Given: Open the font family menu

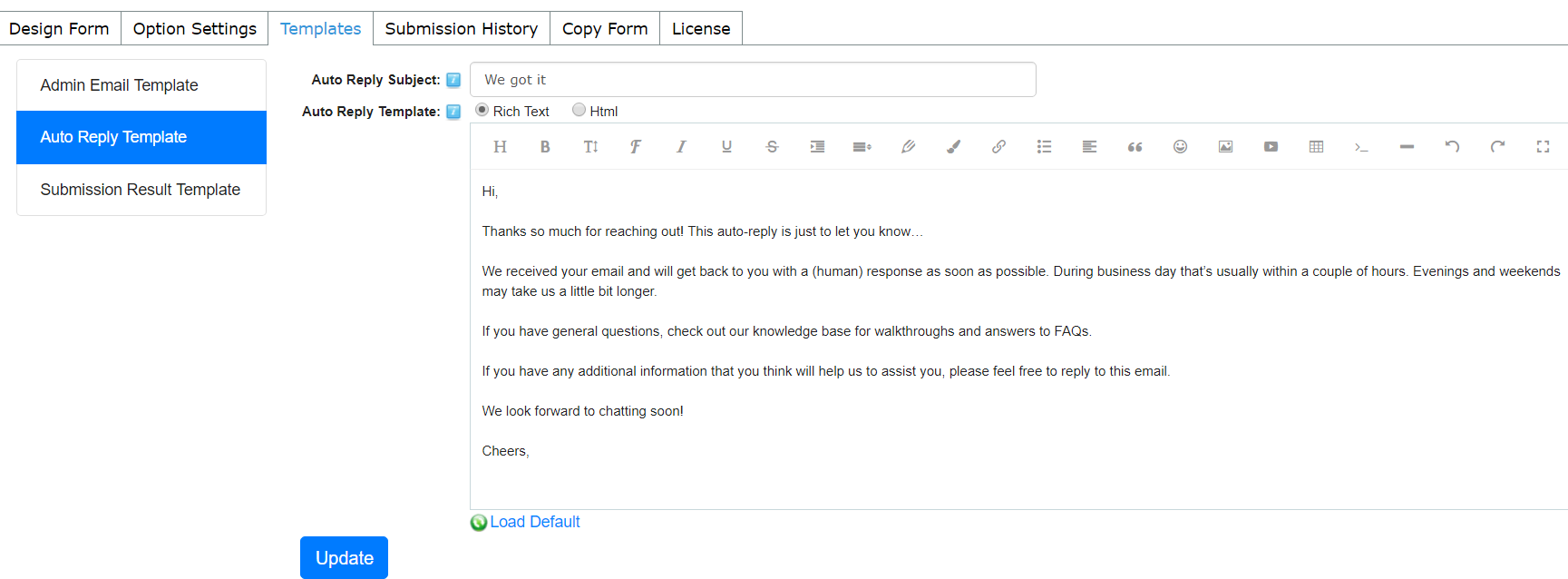Looking at the screenshot, I should [636, 147].
